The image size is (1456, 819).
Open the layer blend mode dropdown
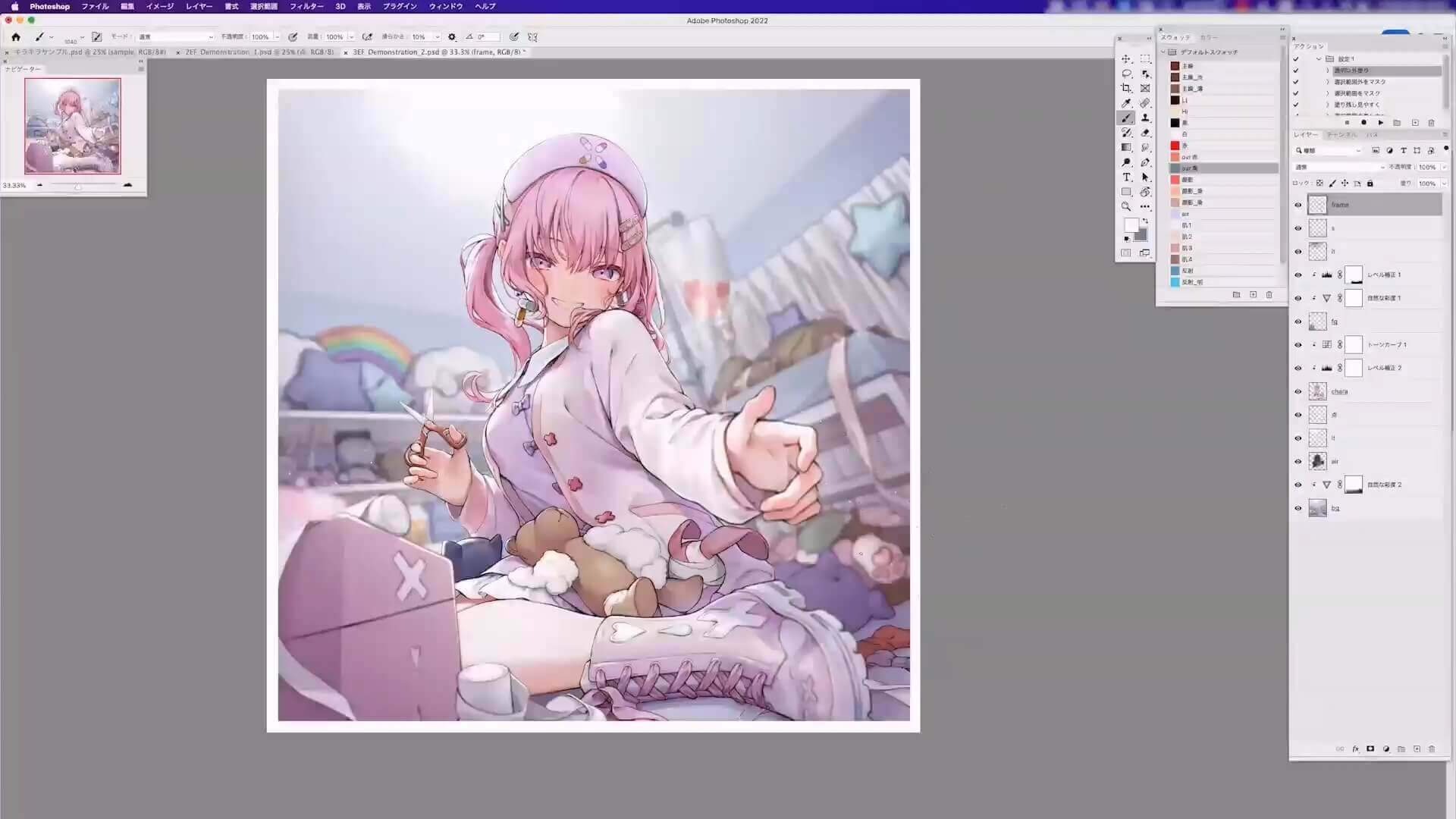point(1339,167)
